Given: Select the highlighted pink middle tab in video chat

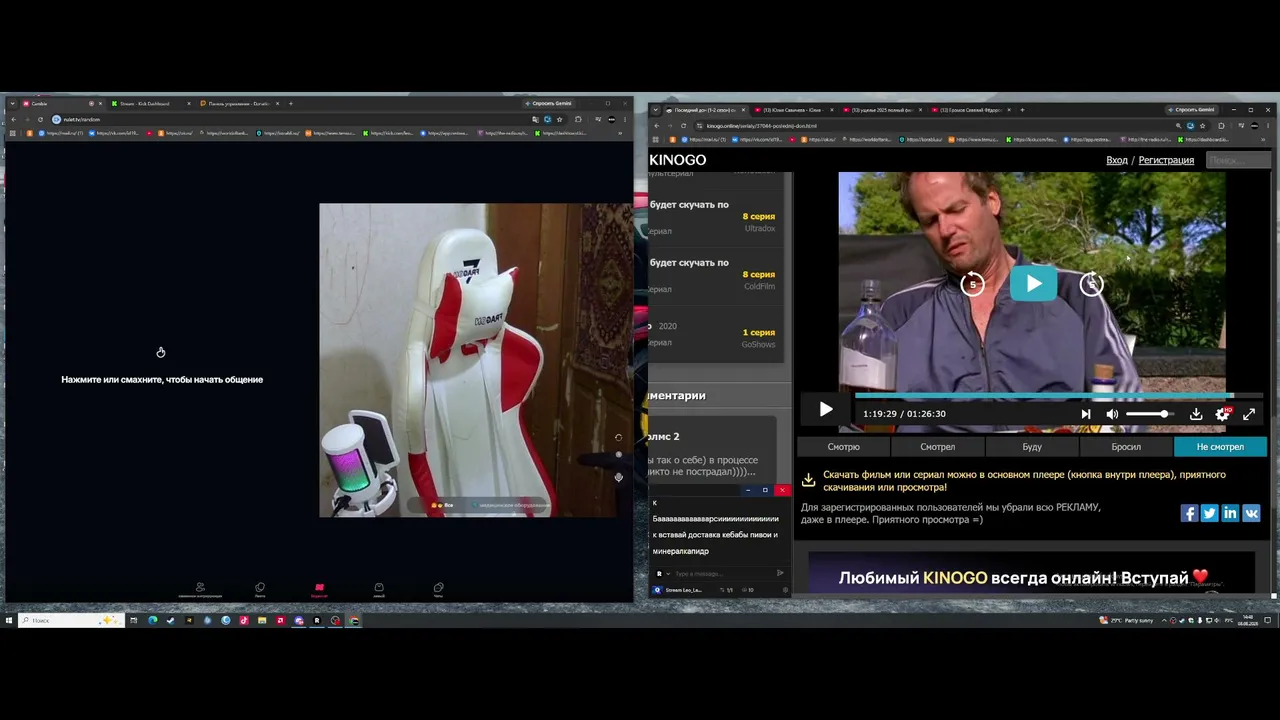Looking at the screenshot, I should pos(319,590).
